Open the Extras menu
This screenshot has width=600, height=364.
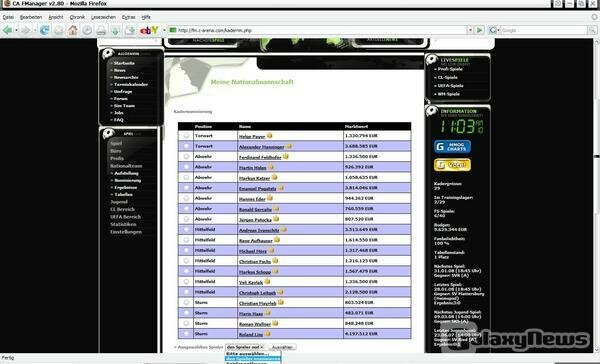pyautogui.click(x=129, y=17)
